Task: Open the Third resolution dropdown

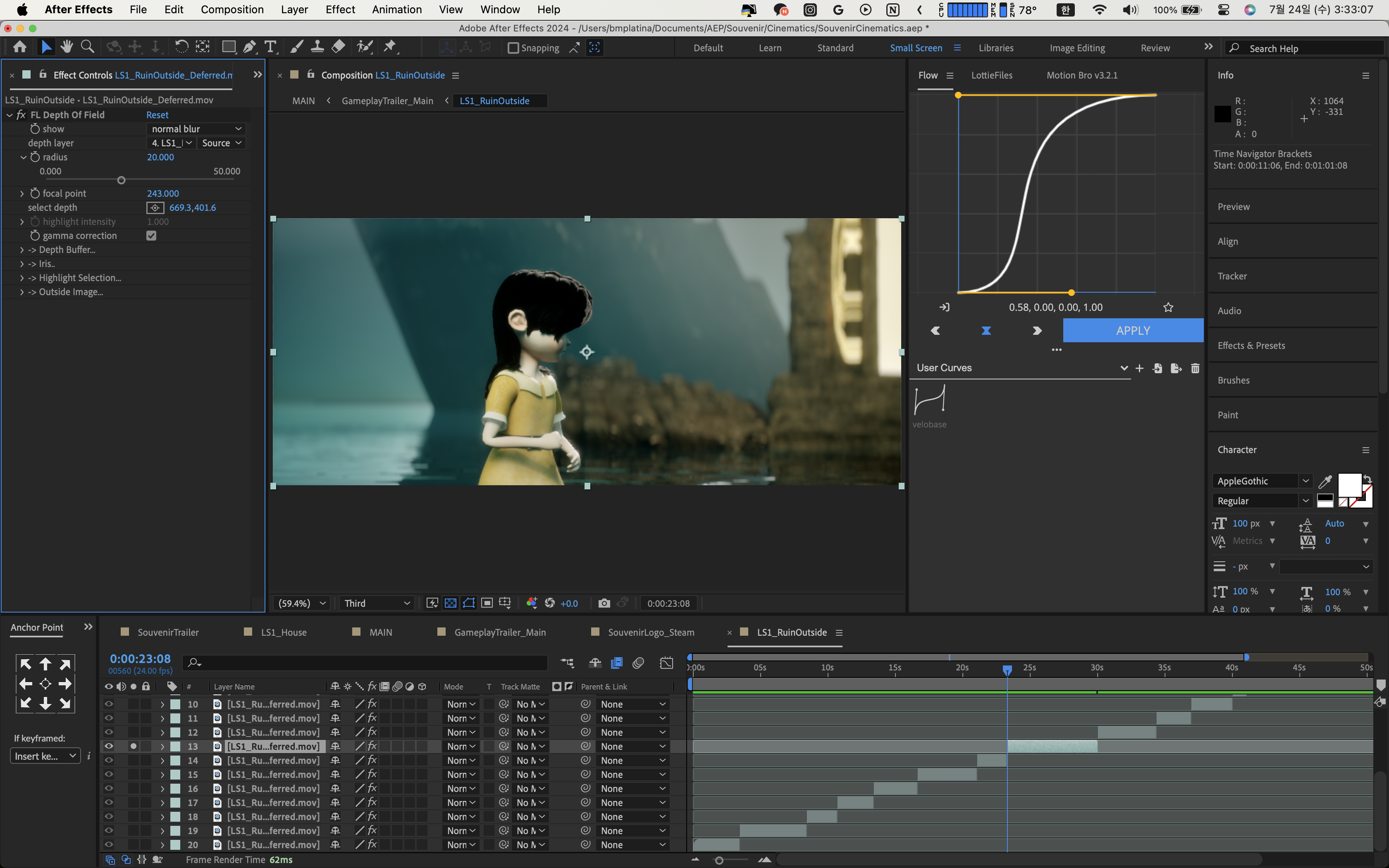Action: point(377,603)
